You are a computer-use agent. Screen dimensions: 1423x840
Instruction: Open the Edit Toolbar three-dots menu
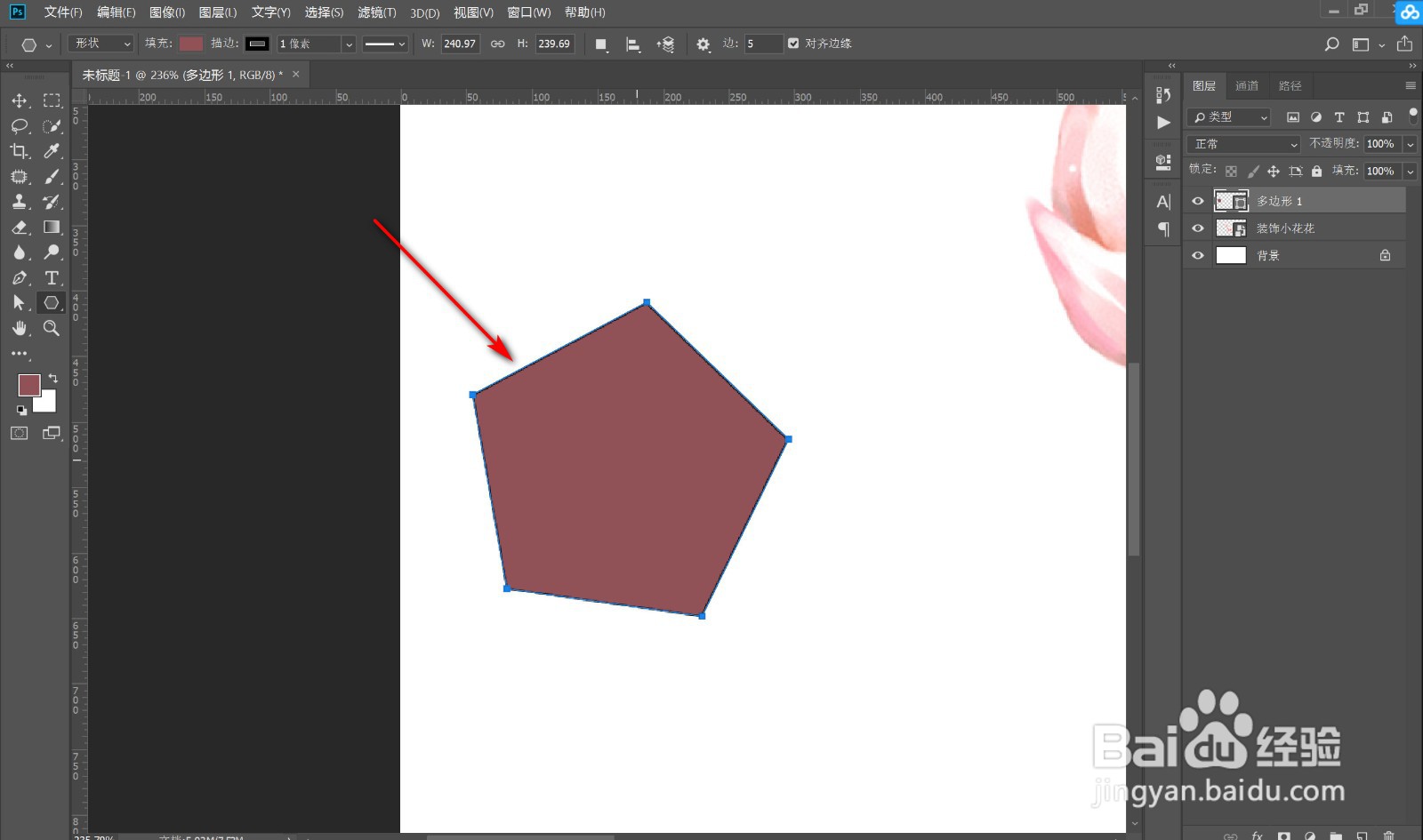[20, 354]
